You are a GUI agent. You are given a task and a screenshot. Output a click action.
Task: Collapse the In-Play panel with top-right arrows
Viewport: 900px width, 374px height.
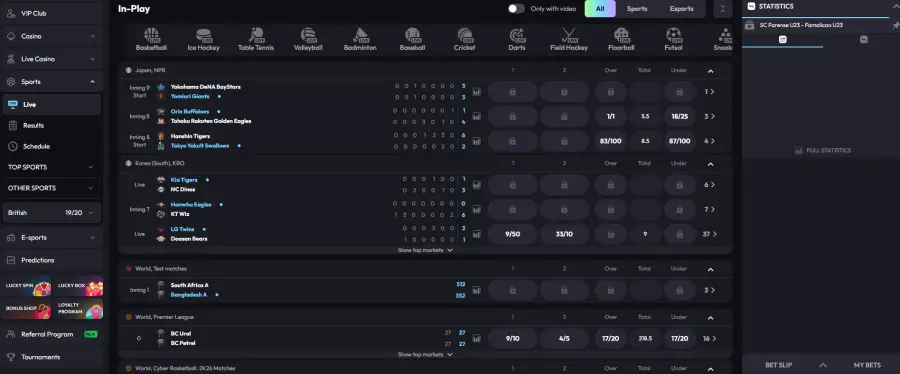pos(723,9)
